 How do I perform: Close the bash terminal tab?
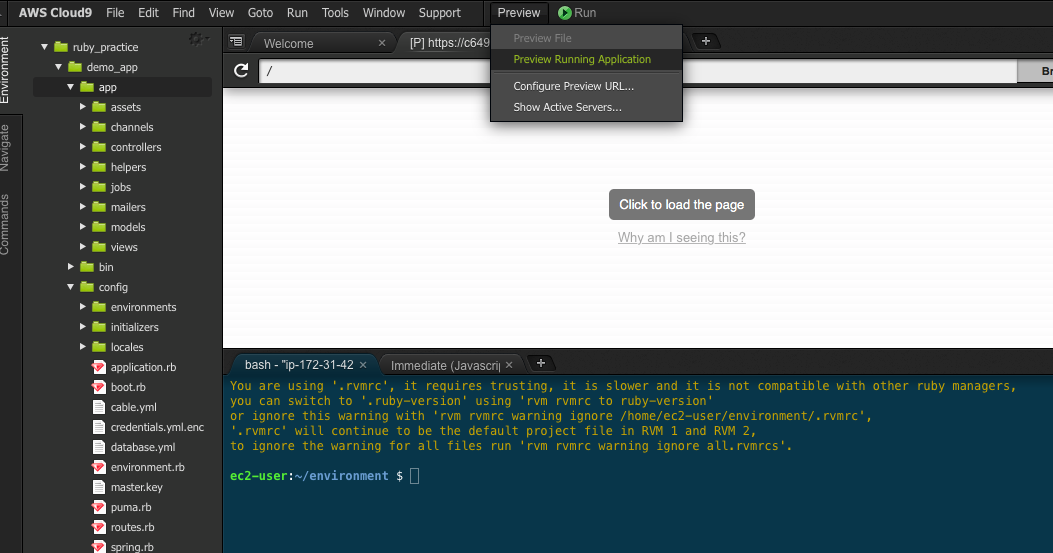coord(363,365)
